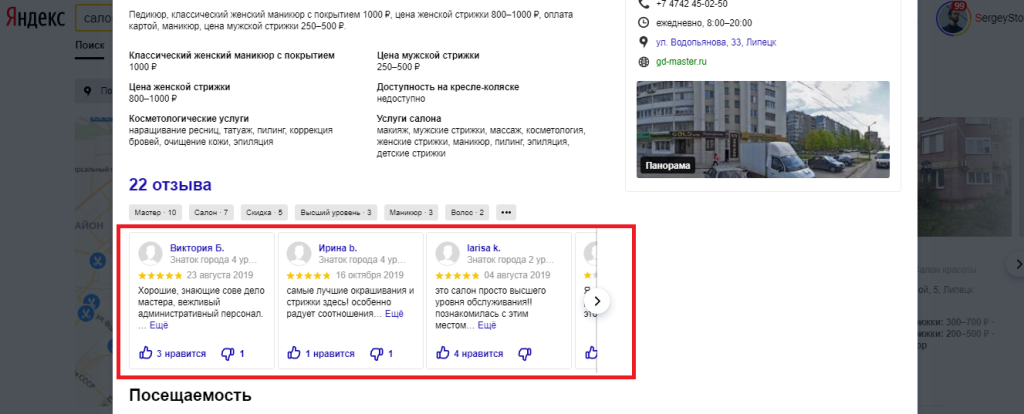Filter reviews by Мастер tag
This screenshot has width=1024, height=414.
[156, 212]
